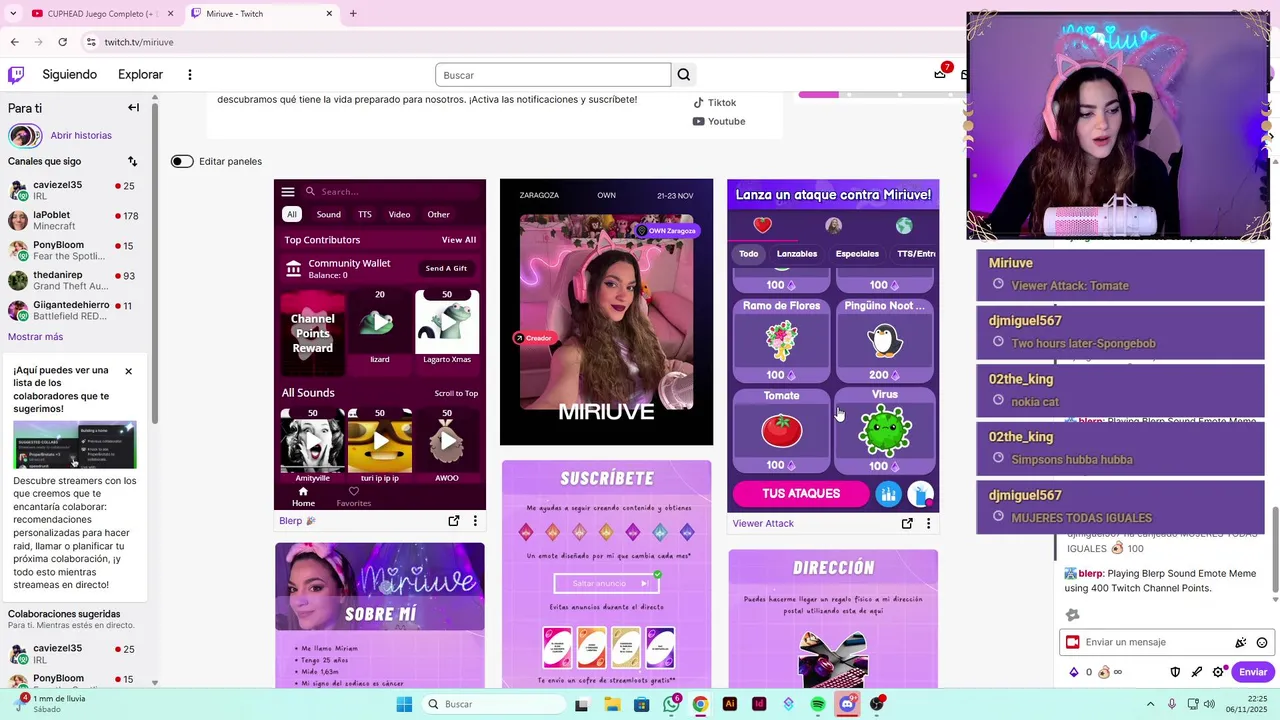The height and width of the screenshot is (720, 1280).
Task: Open Explorar in top navigation
Action: pos(140,74)
